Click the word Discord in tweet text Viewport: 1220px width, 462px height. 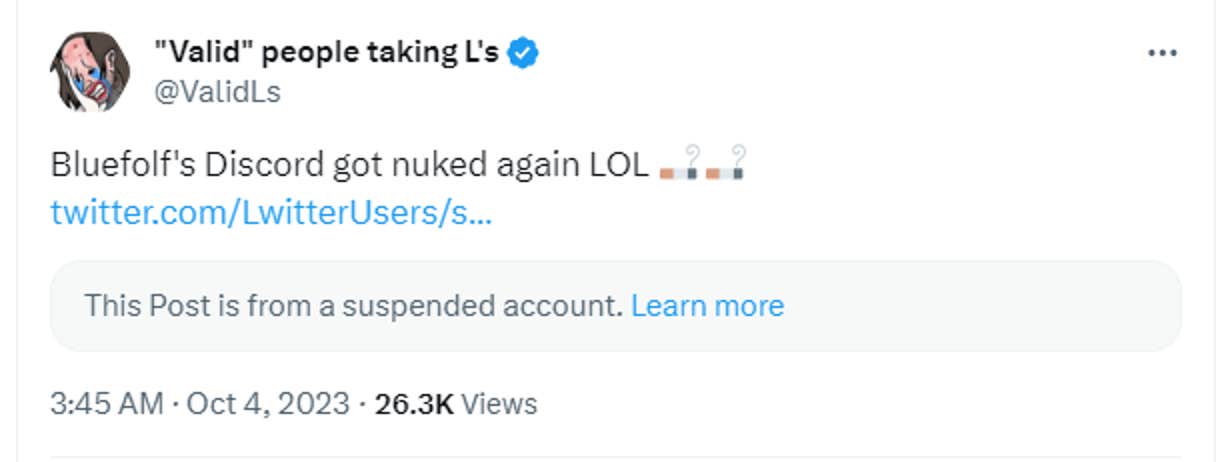click(x=264, y=165)
